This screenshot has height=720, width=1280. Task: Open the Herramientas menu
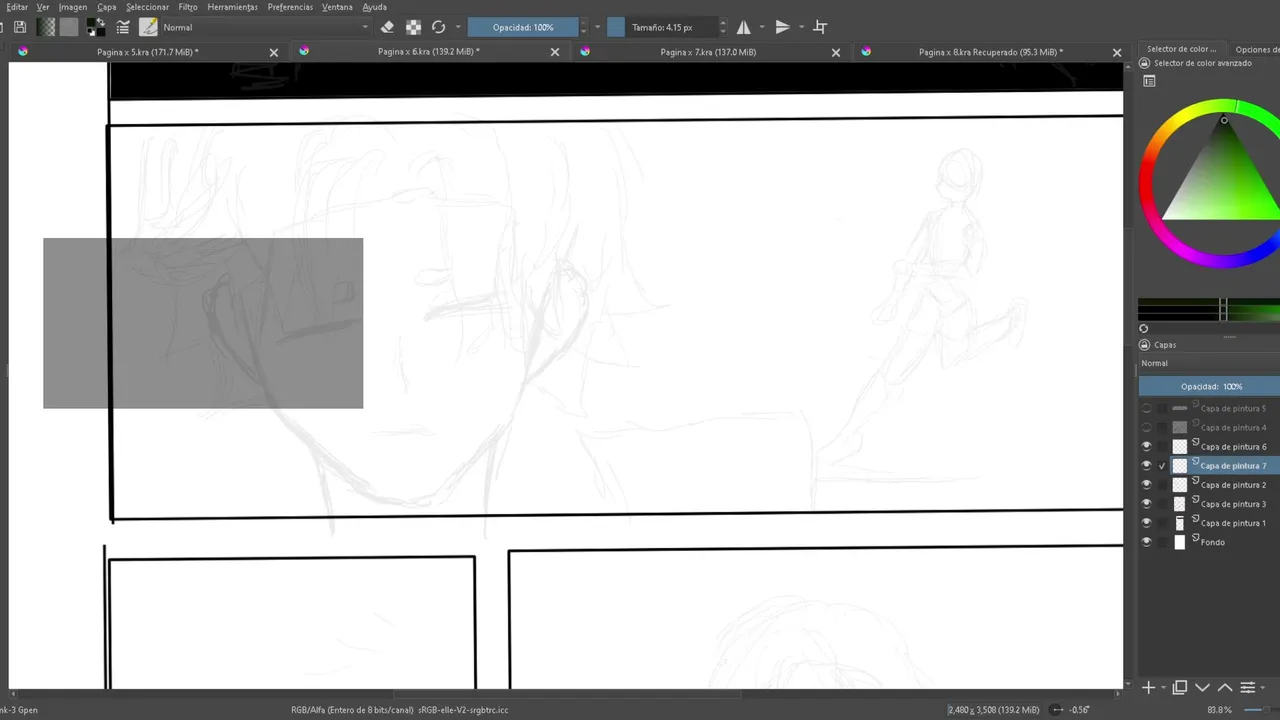click(232, 7)
